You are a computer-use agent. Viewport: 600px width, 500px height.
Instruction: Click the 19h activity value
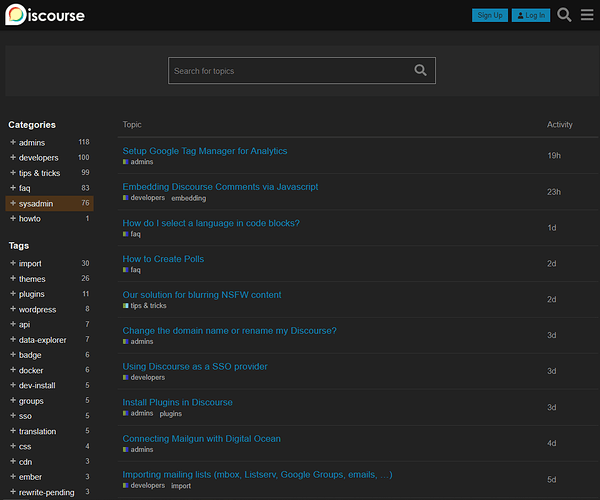click(x=554, y=156)
